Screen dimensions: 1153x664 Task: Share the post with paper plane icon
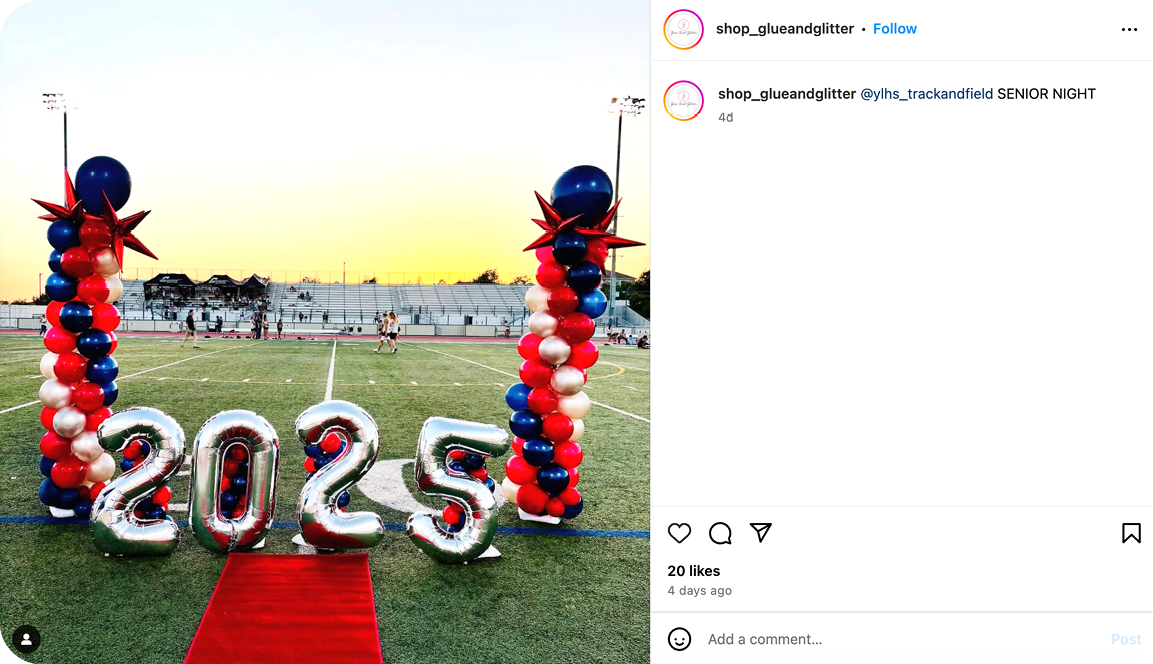coord(760,532)
